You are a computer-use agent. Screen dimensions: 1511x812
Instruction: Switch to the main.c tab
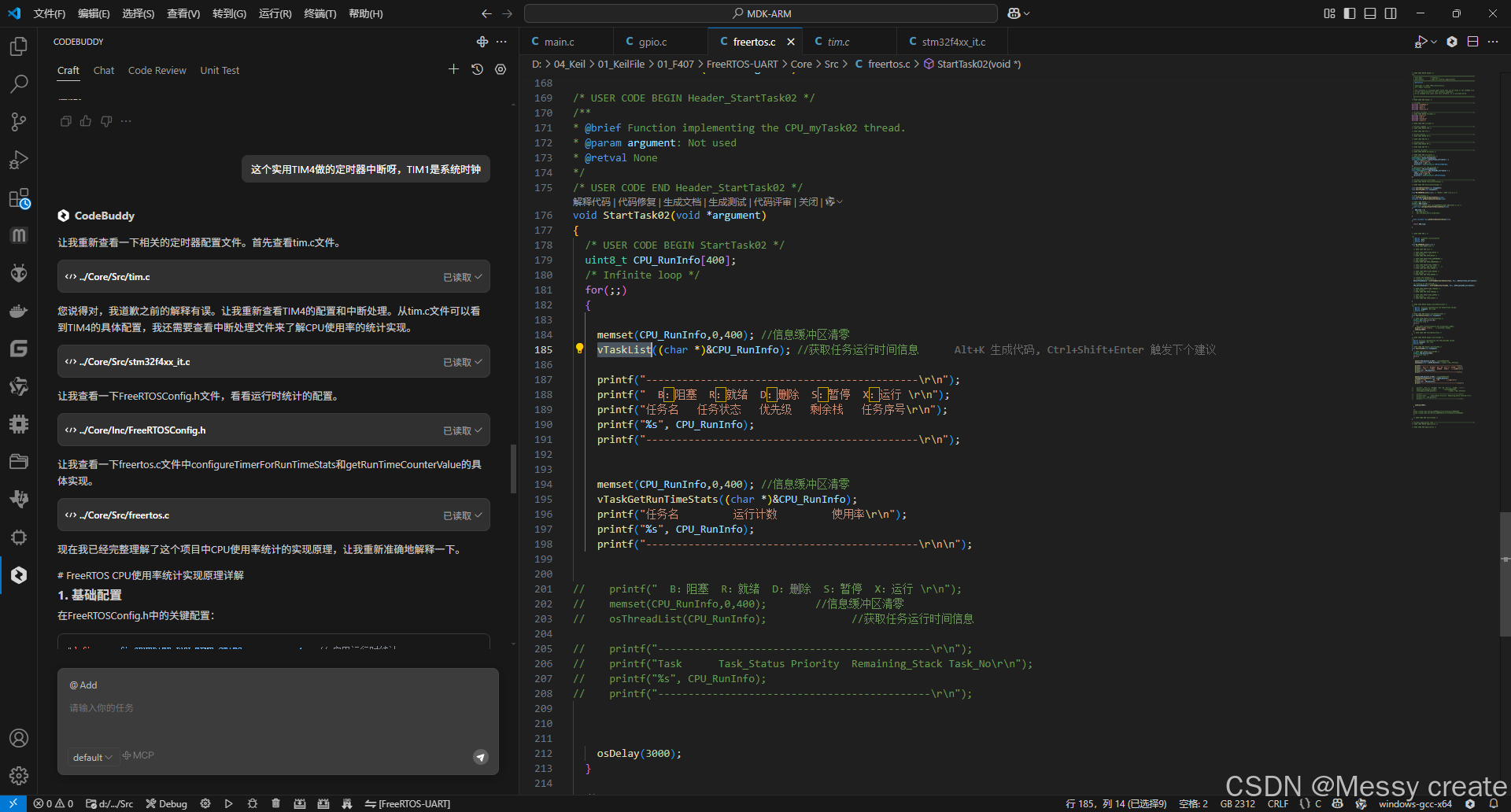coord(559,42)
